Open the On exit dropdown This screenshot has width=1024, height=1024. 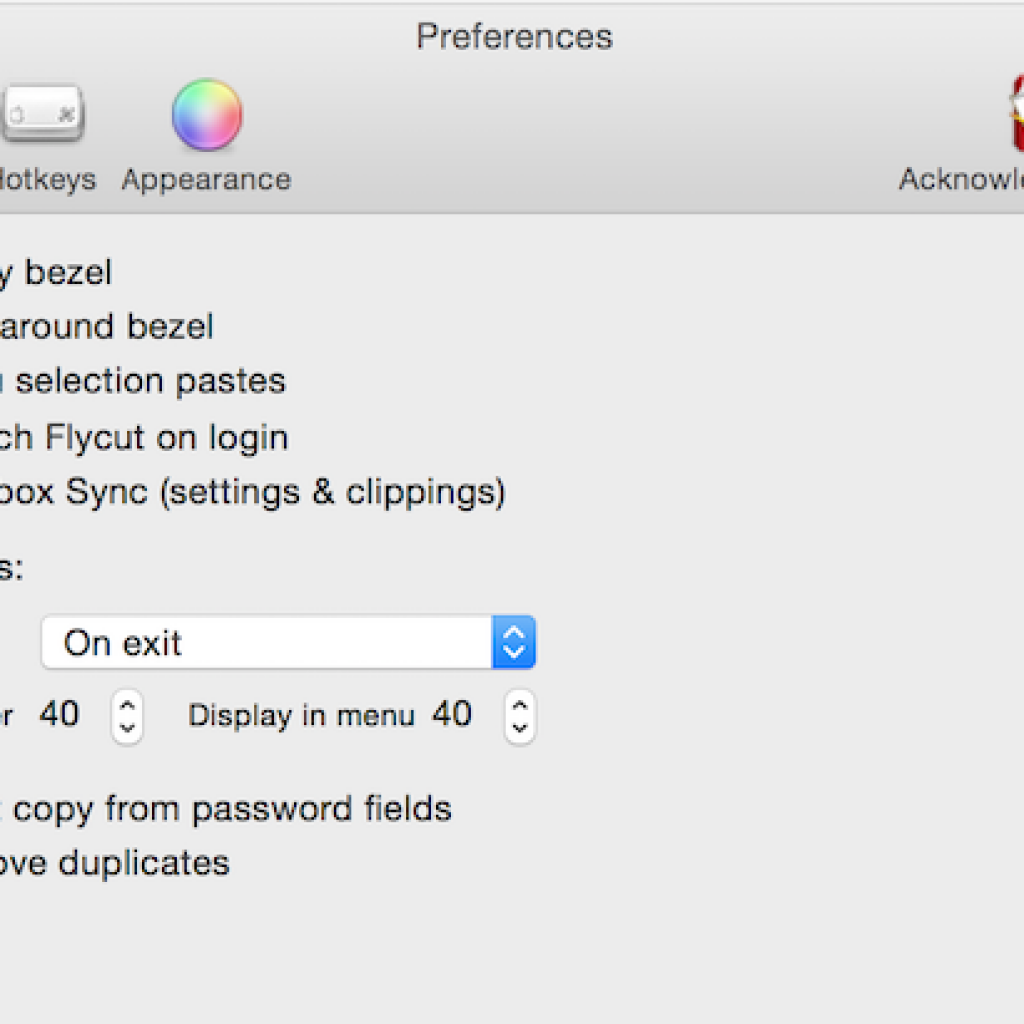268,643
